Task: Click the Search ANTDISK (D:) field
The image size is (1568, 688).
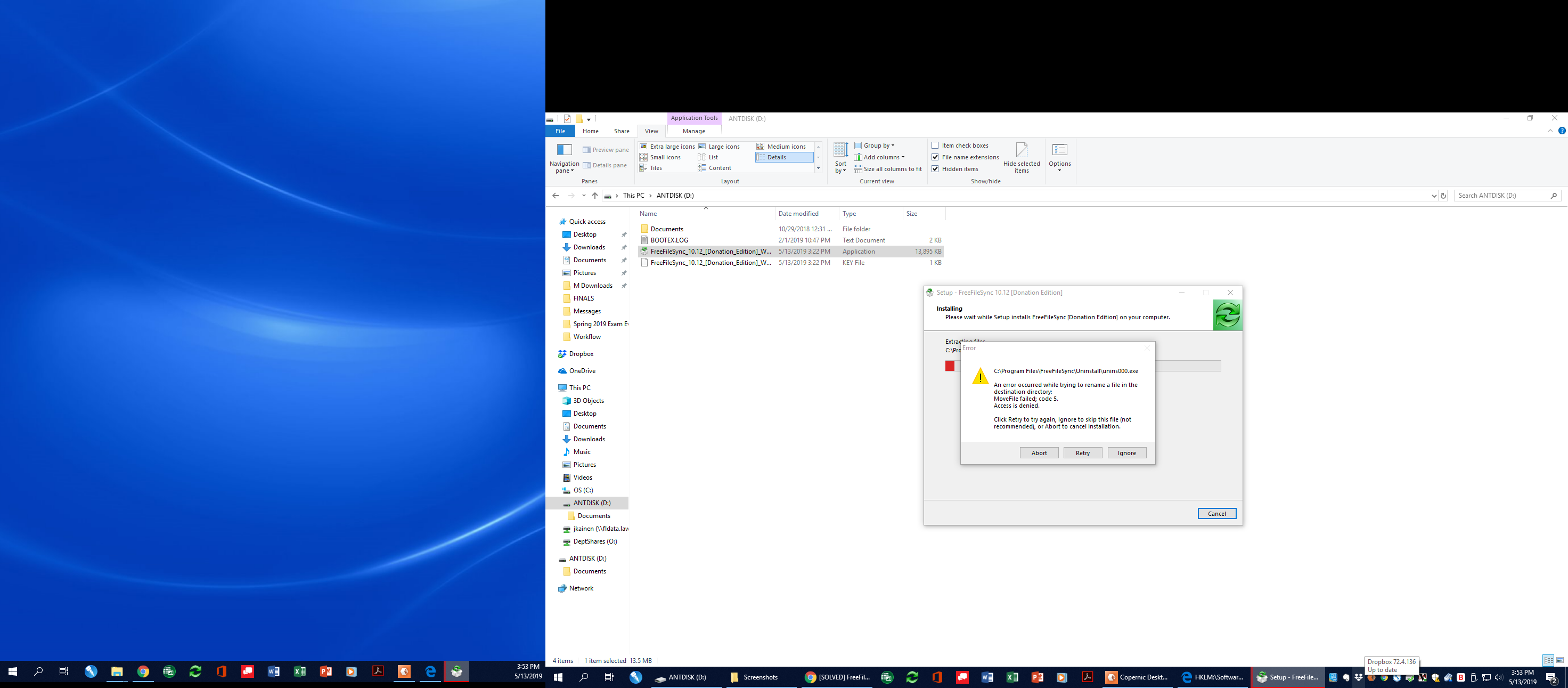Action: [x=1507, y=196]
